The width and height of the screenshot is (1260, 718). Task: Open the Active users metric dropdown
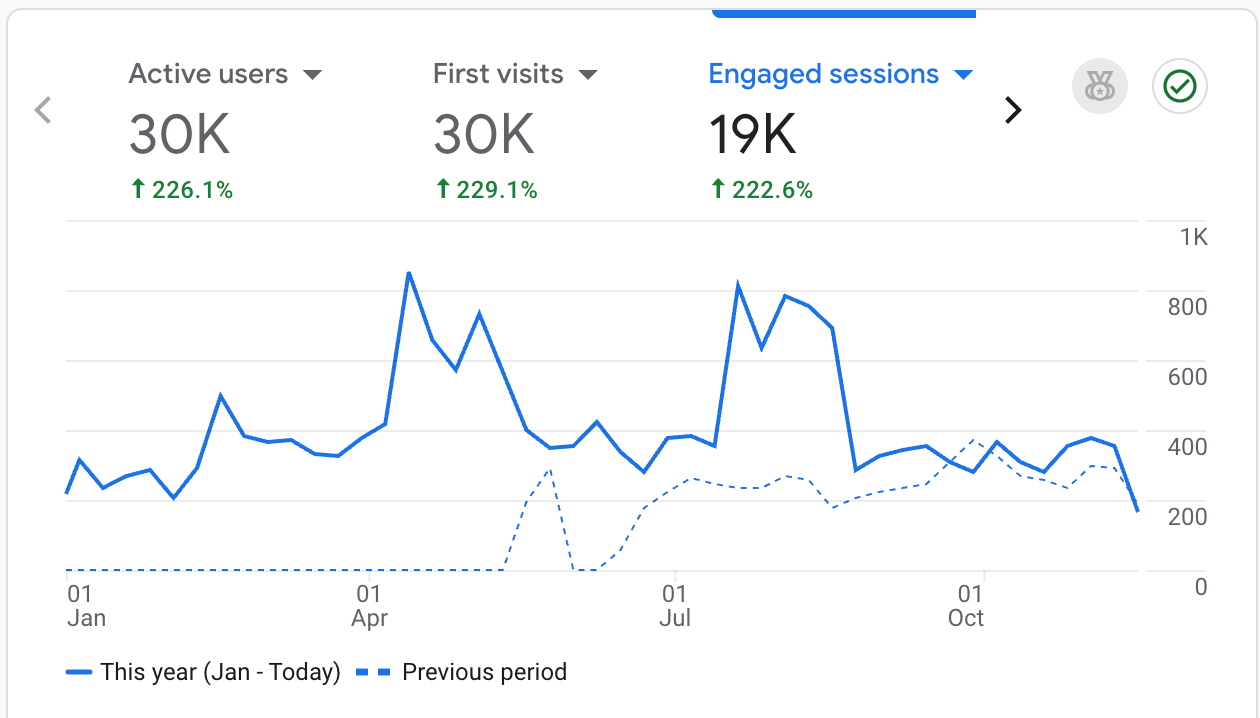pos(312,75)
